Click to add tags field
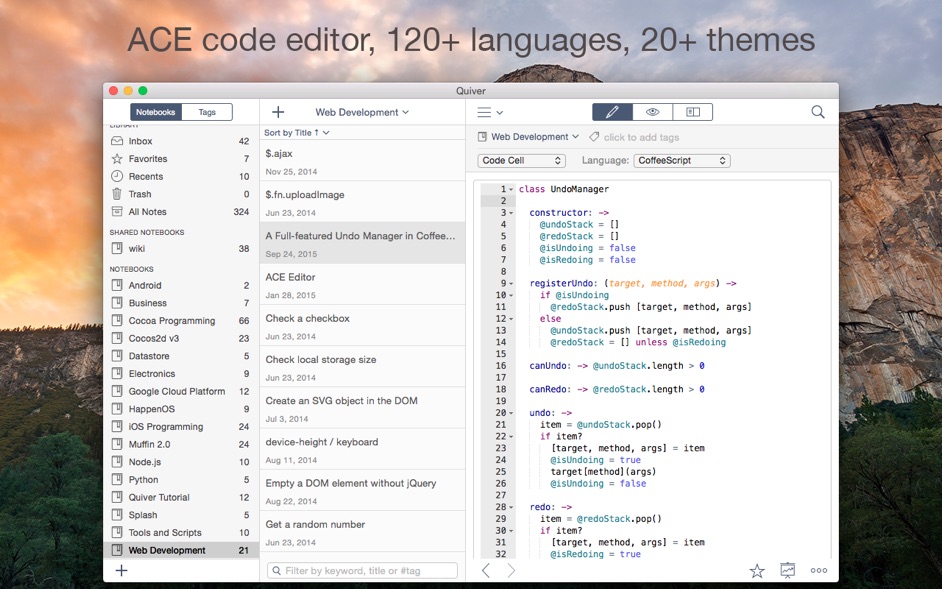The height and width of the screenshot is (589, 942). click(640, 137)
